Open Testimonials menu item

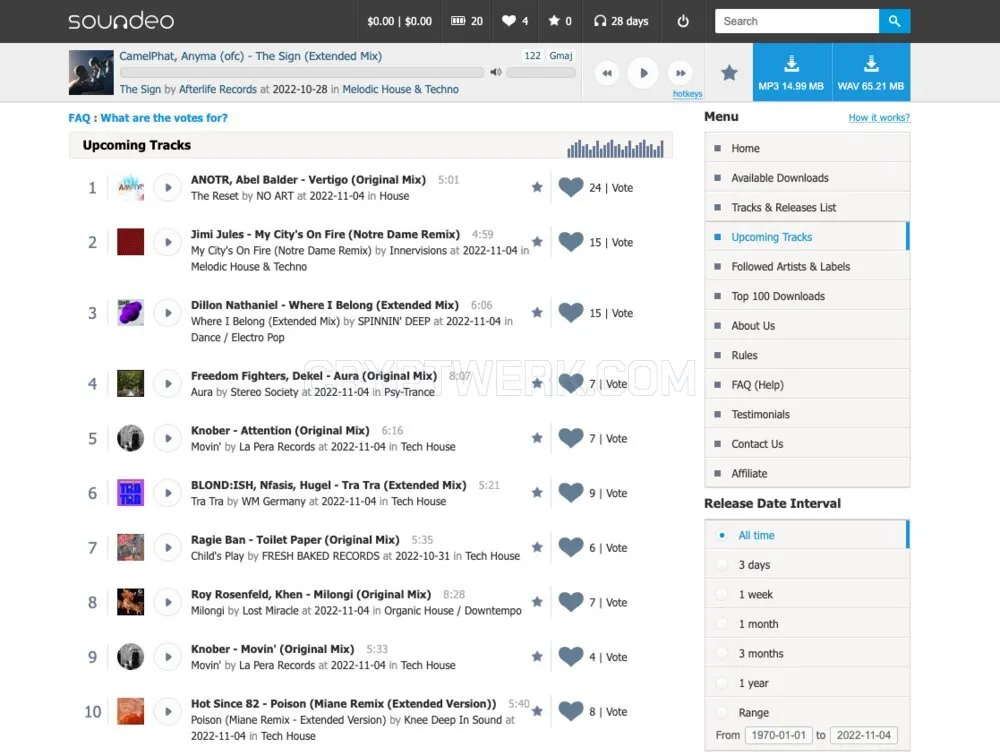tap(807, 414)
